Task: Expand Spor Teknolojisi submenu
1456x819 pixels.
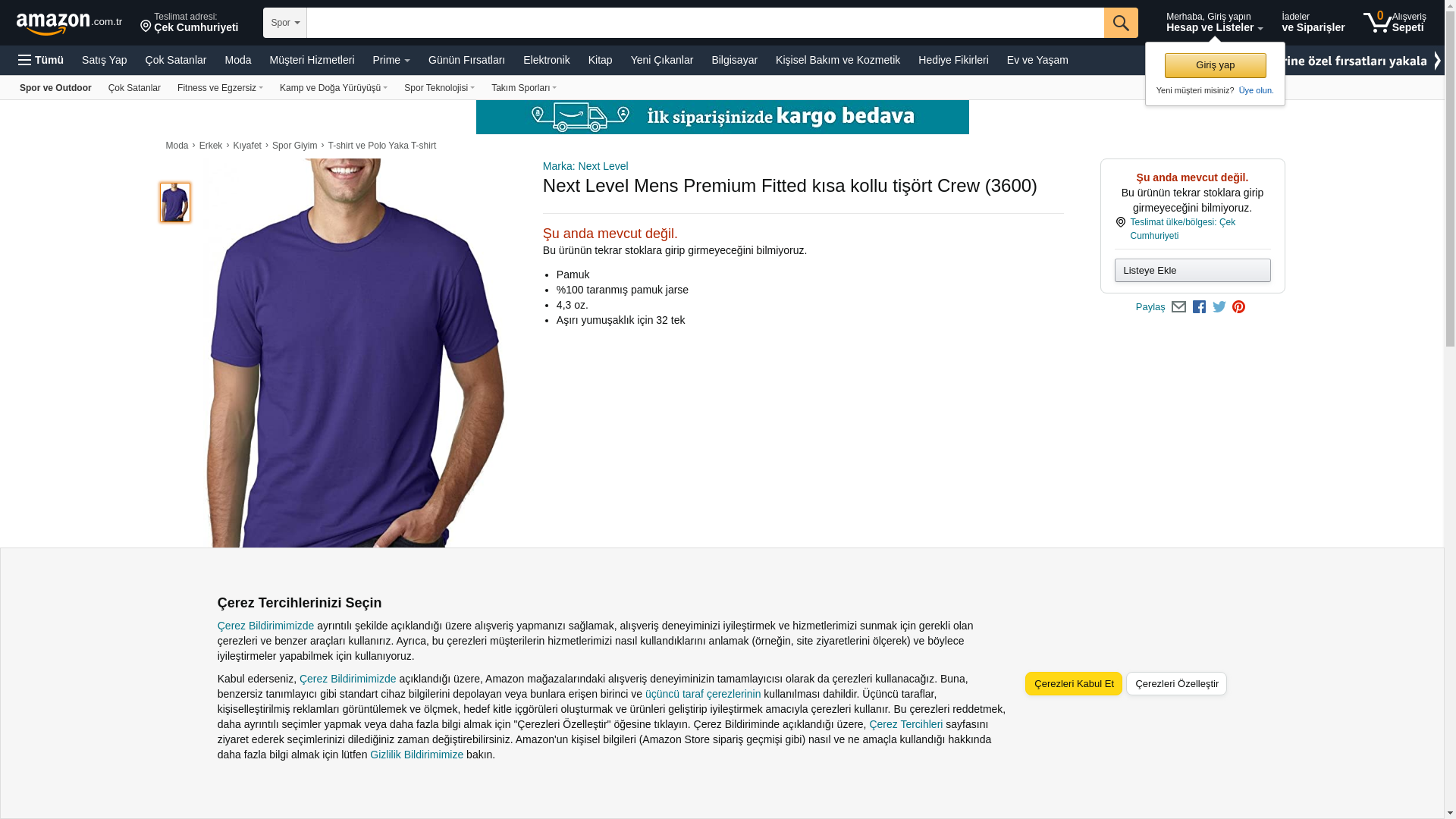Action: click(x=439, y=88)
